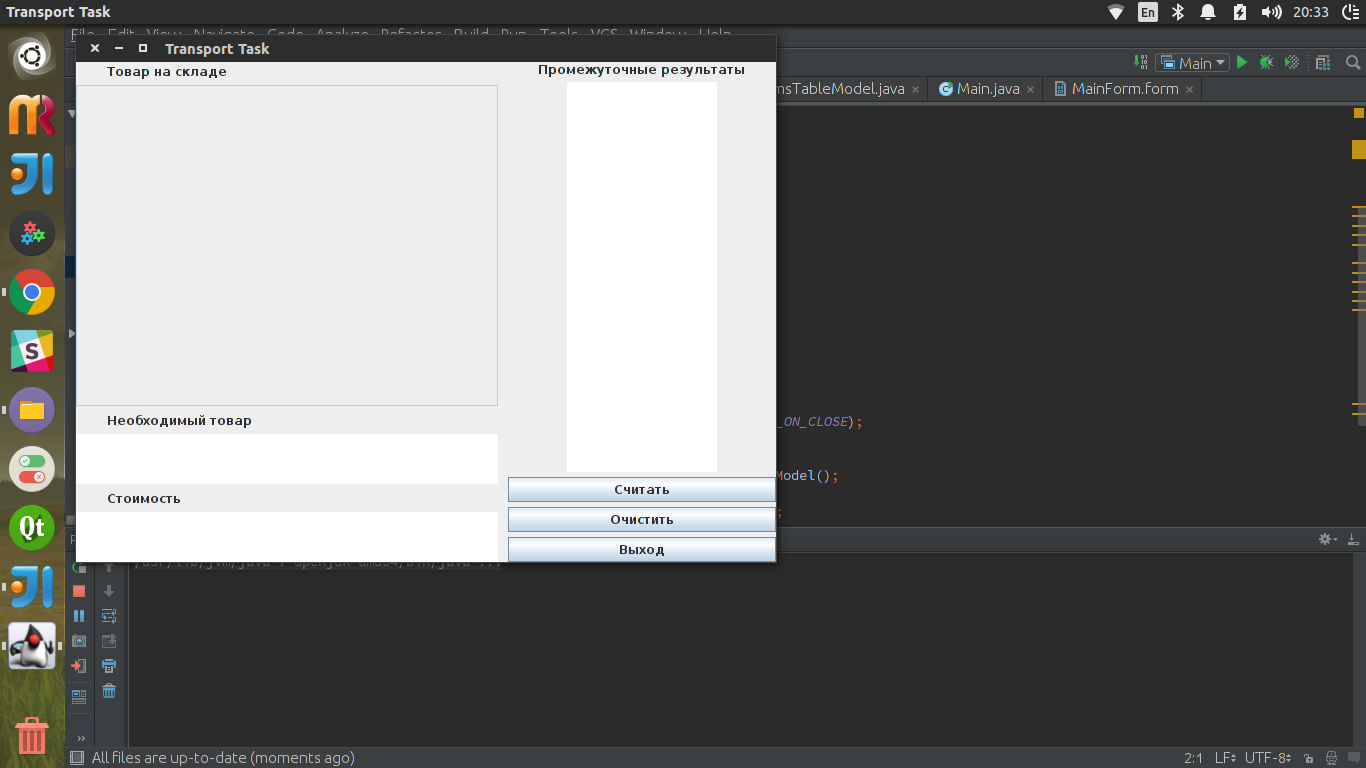Image resolution: width=1366 pixels, height=768 pixels.
Task: Click the yellow warning marker on the editor stripe
Action: [1359, 150]
